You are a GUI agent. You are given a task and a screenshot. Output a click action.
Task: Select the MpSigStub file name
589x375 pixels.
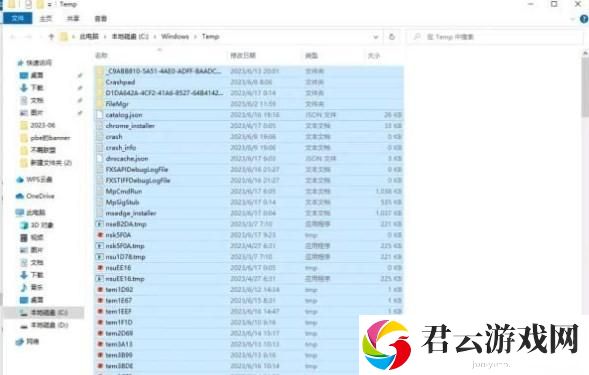122,202
